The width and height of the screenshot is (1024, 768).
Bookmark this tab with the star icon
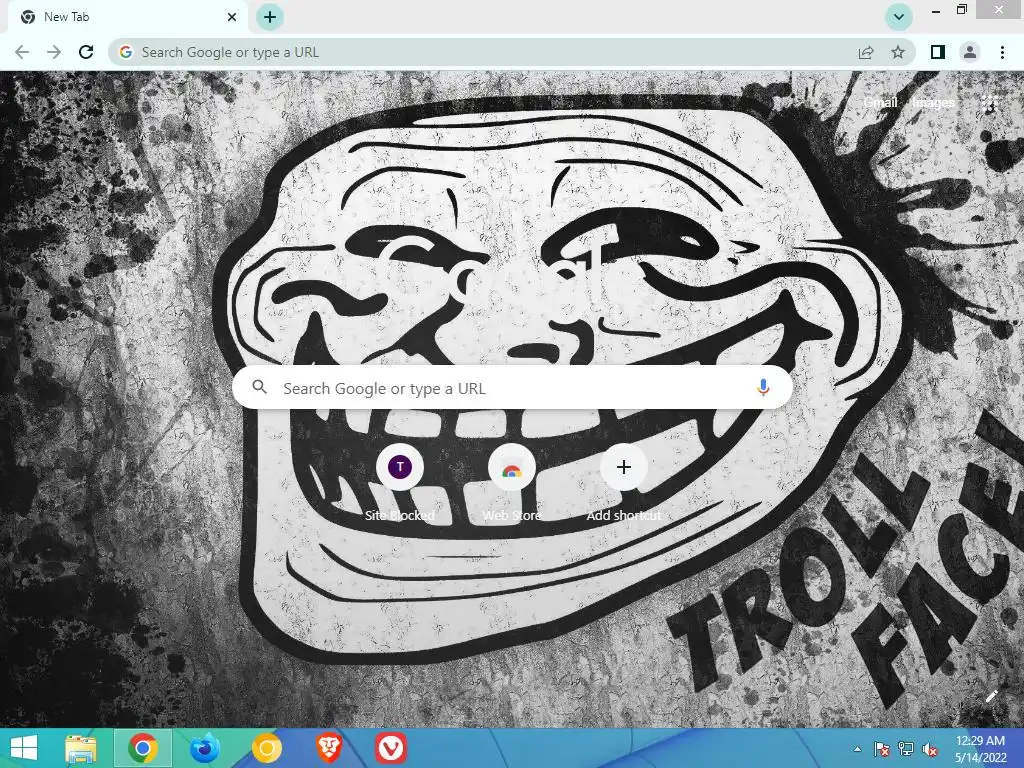[x=898, y=52]
